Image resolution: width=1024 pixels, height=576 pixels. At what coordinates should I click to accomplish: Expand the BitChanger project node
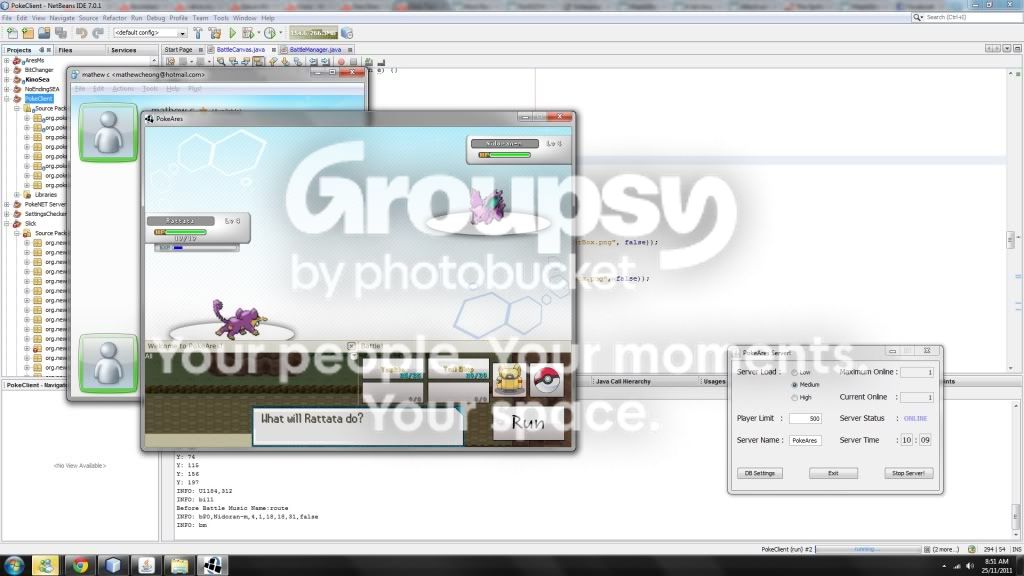tap(7, 70)
